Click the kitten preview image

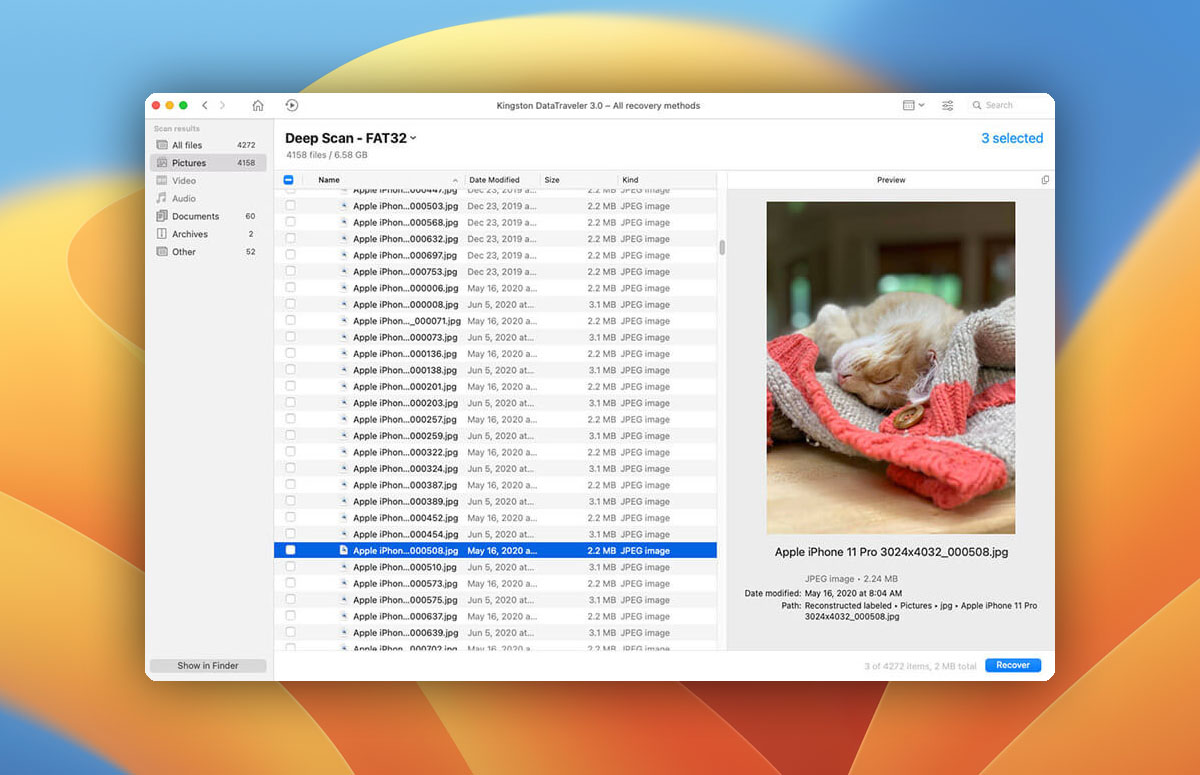click(x=891, y=367)
